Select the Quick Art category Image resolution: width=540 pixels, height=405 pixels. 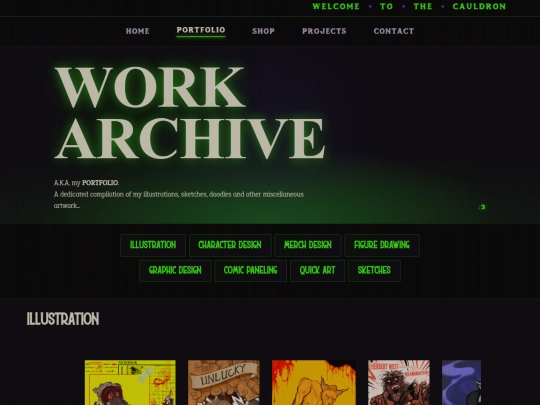click(317, 271)
